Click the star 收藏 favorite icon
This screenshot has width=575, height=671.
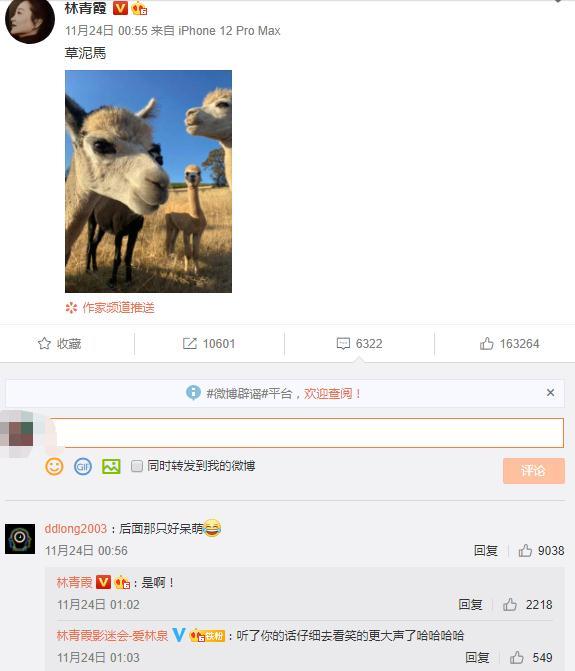(x=44, y=344)
